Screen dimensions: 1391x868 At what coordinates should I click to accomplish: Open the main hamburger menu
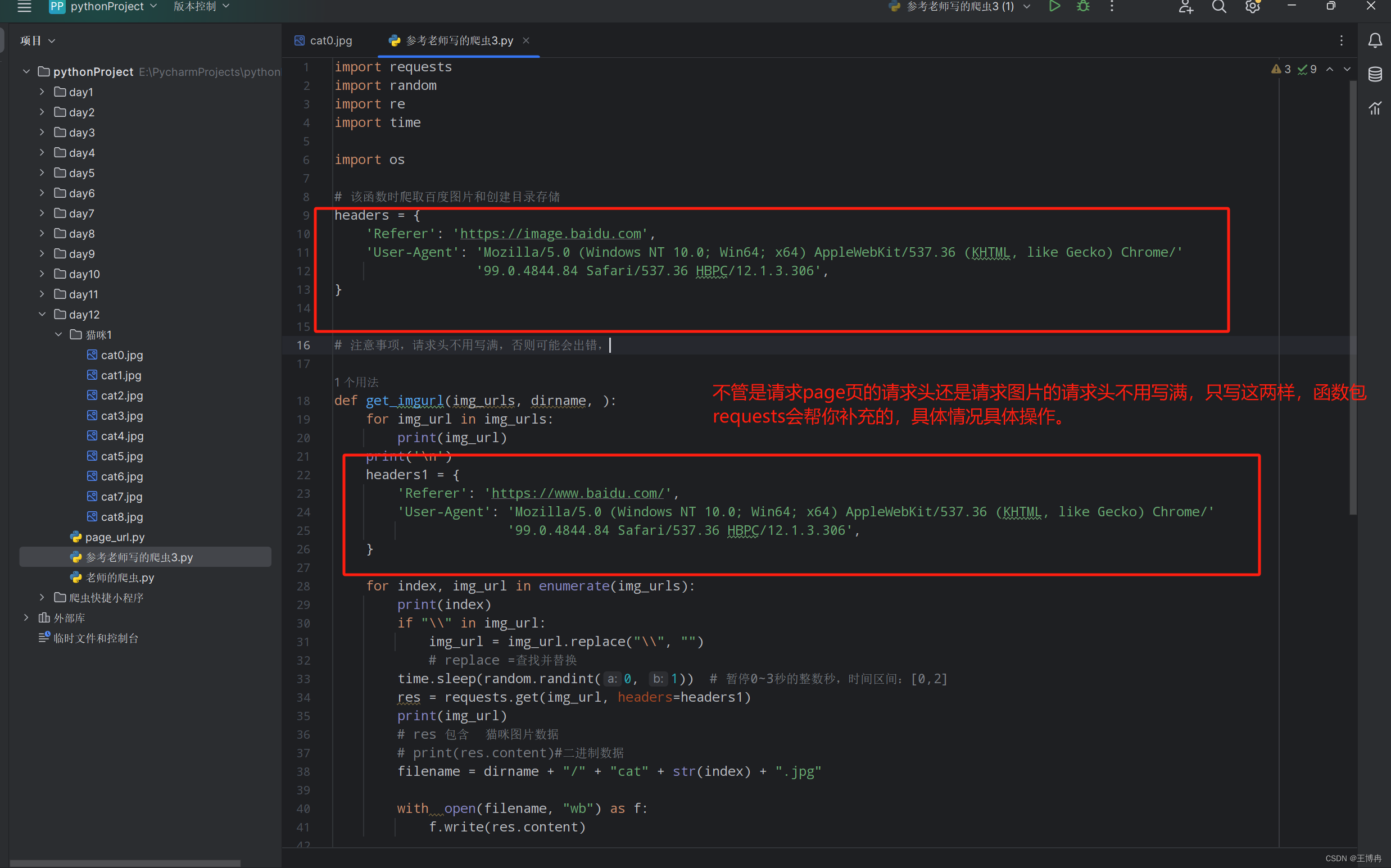(24, 6)
